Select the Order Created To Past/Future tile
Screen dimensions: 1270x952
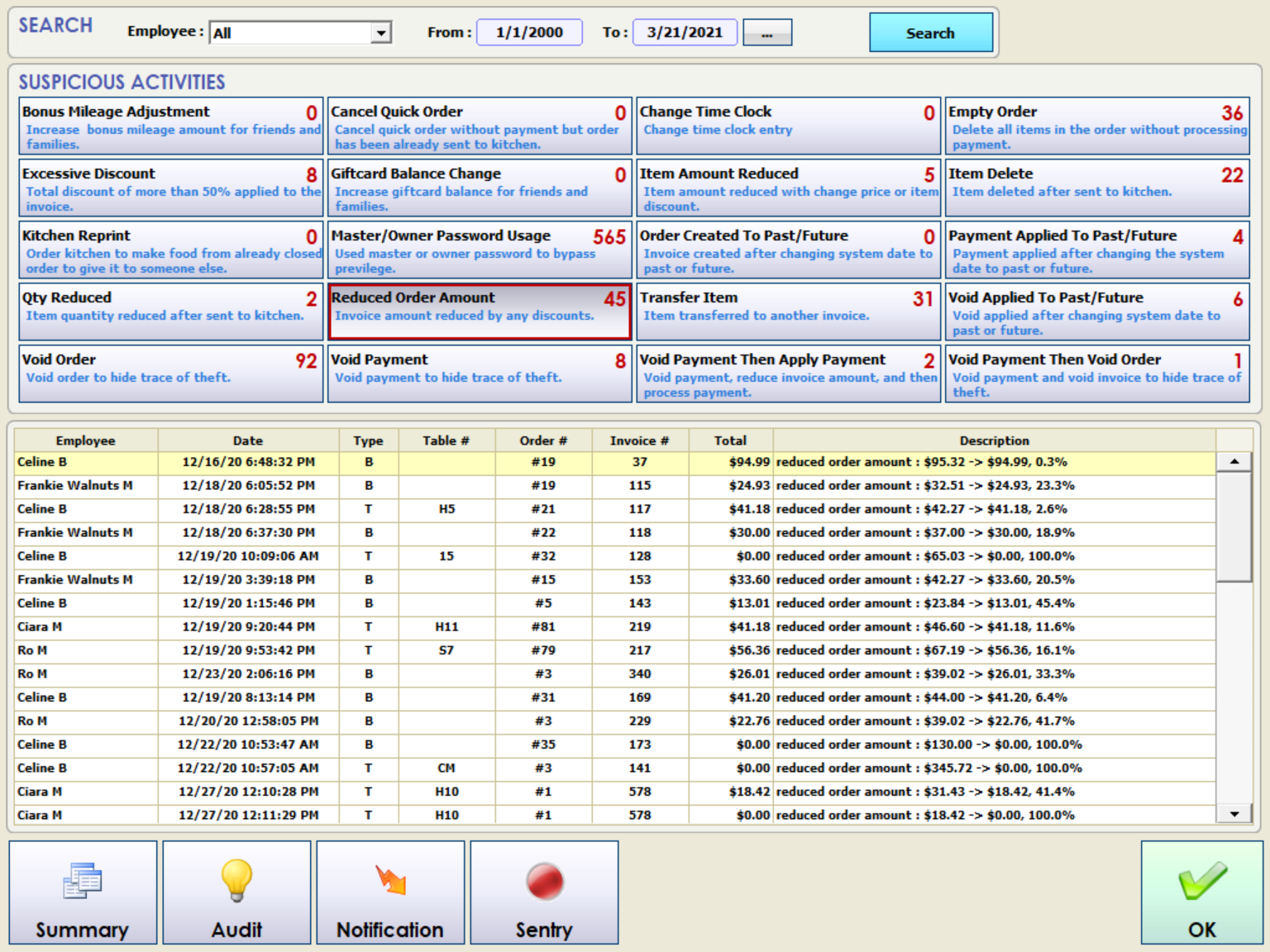(x=788, y=250)
